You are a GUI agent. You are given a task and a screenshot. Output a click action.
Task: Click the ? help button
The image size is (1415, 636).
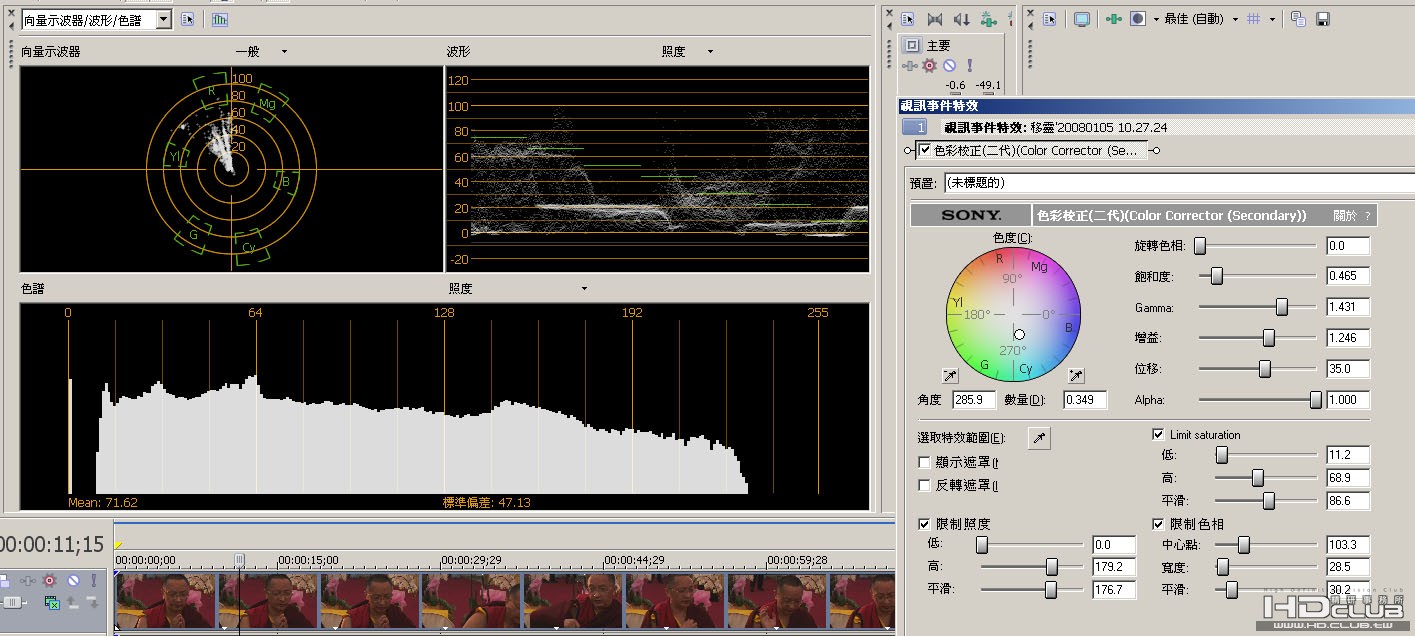tap(1367, 215)
